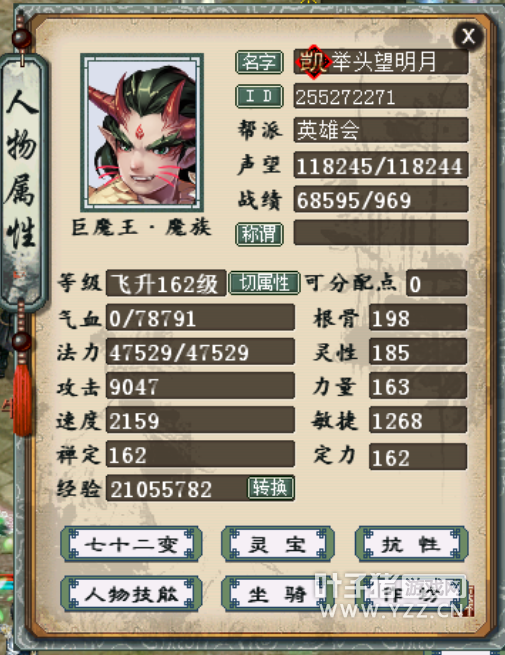Open the 七十二变 panel

[x=132, y=544]
